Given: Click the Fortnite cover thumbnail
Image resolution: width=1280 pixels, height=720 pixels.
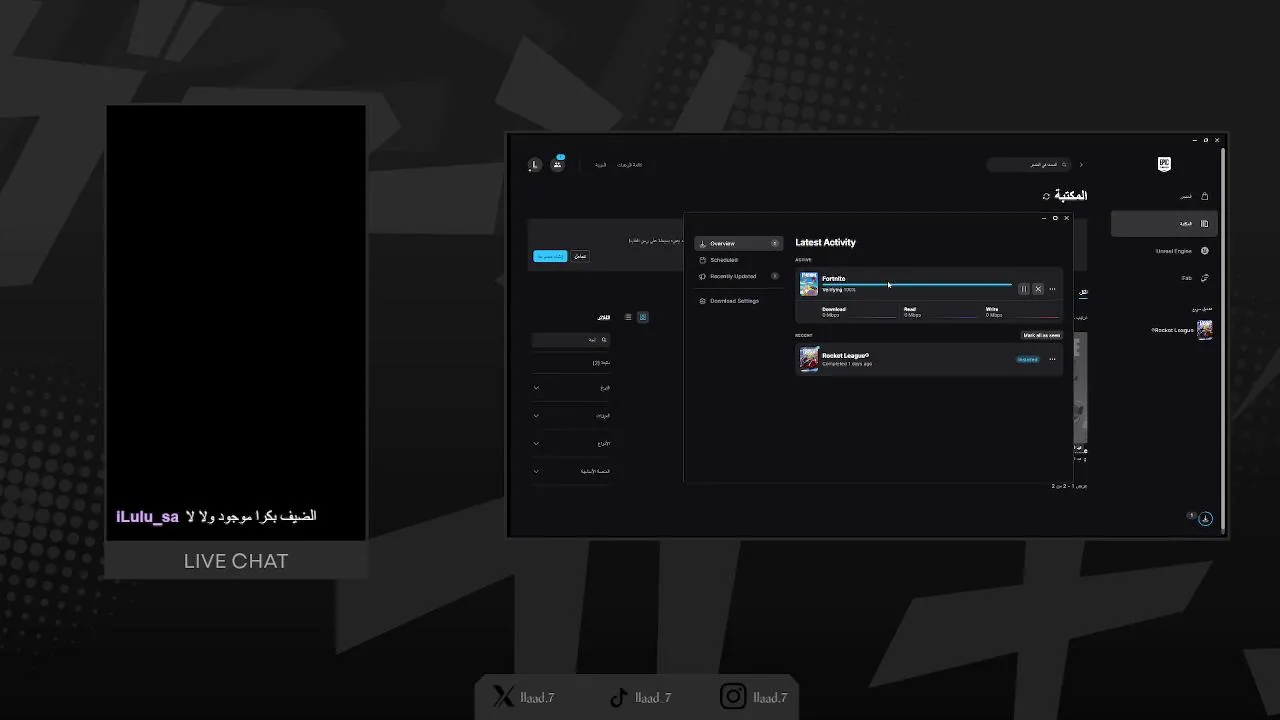Looking at the screenshot, I should [809, 284].
